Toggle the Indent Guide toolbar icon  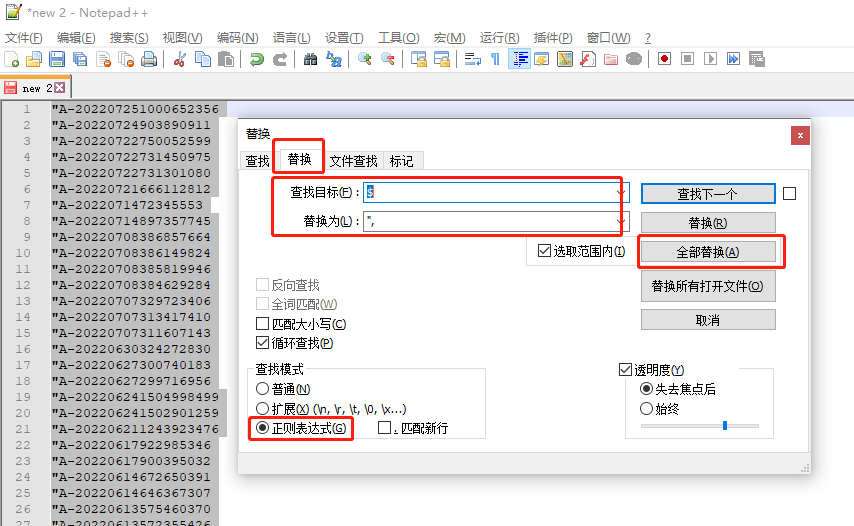(519, 59)
